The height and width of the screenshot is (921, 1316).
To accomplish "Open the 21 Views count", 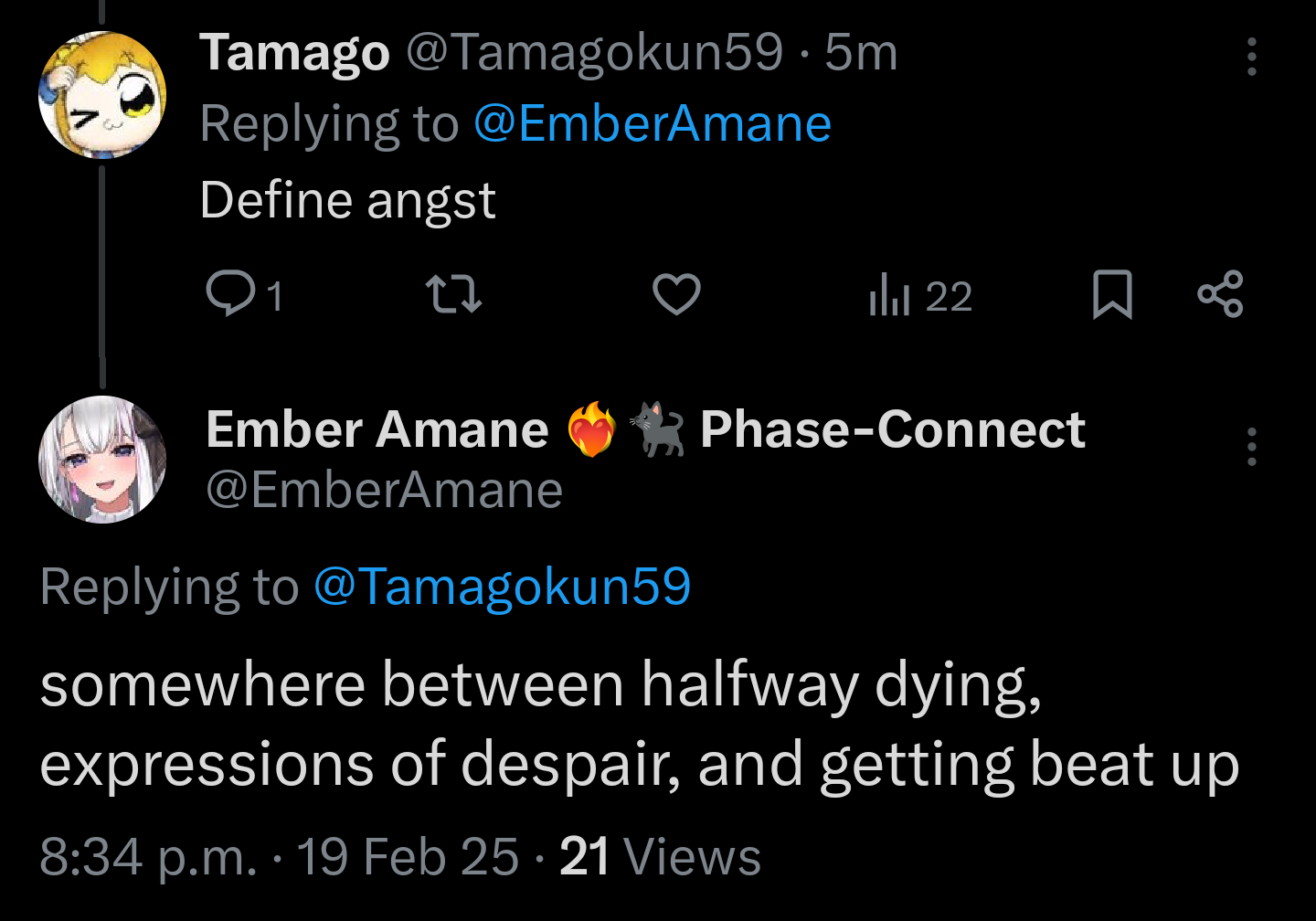I will pyautogui.click(x=660, y=857).
